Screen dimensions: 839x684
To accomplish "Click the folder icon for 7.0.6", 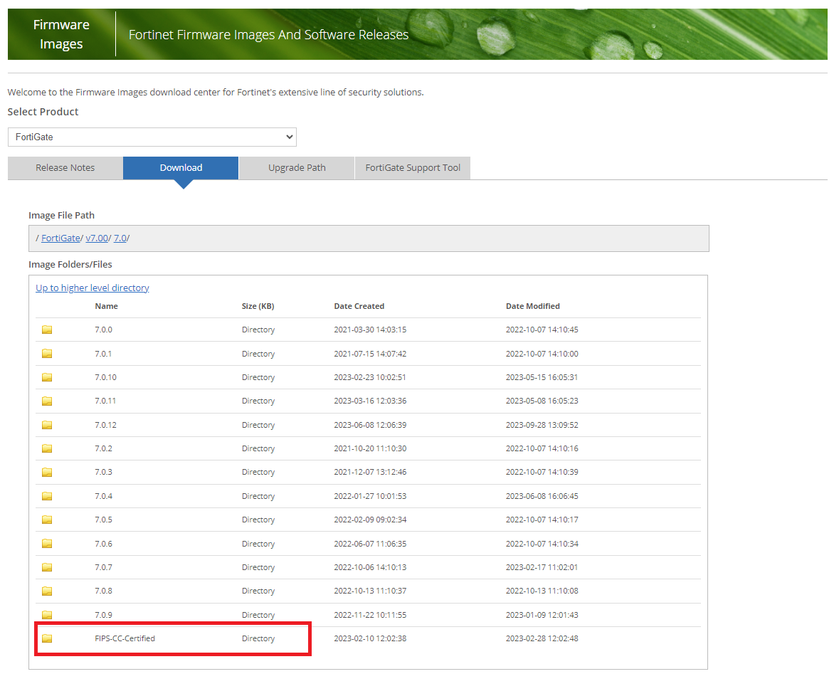I will [47, 544].
